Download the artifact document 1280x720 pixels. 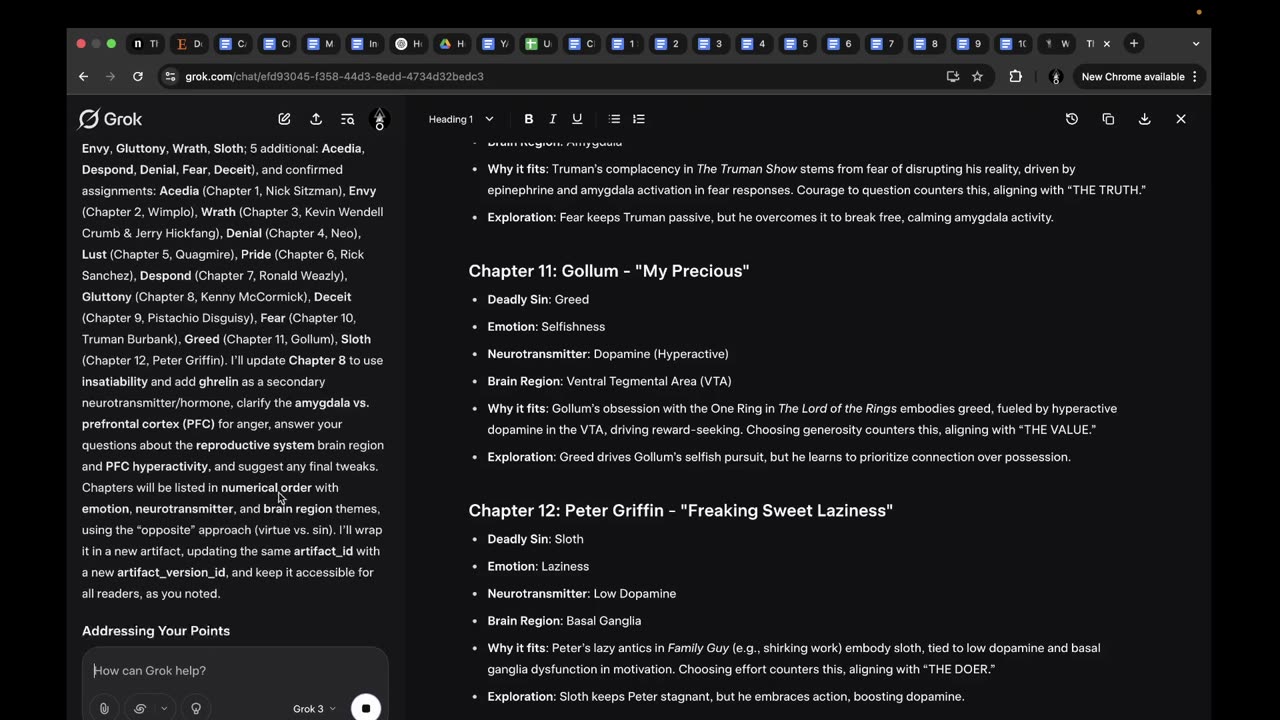point(1144,119)
